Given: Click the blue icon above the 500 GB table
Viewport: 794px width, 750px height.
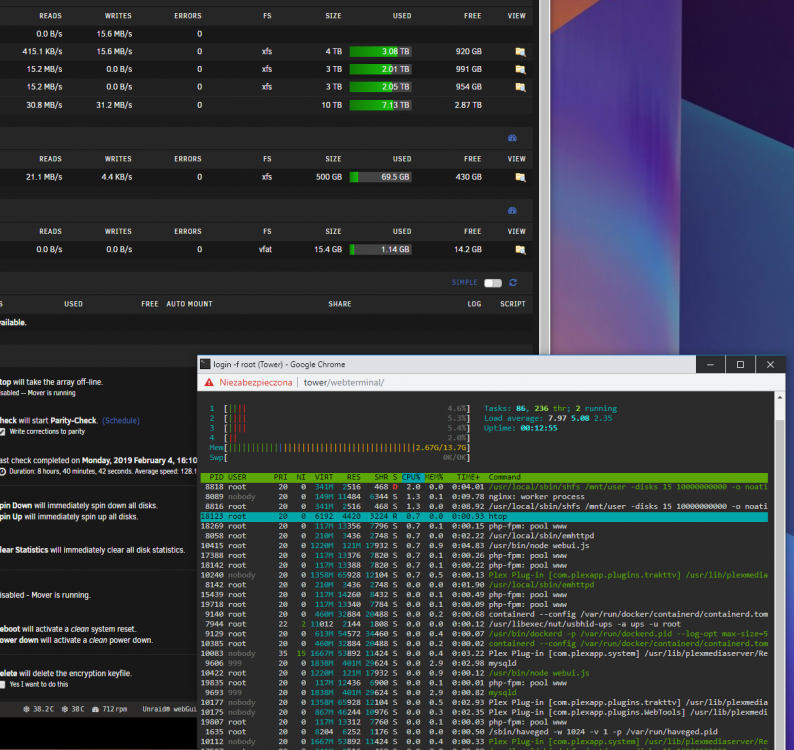Looking at the screenshot, I should [512, 138].
